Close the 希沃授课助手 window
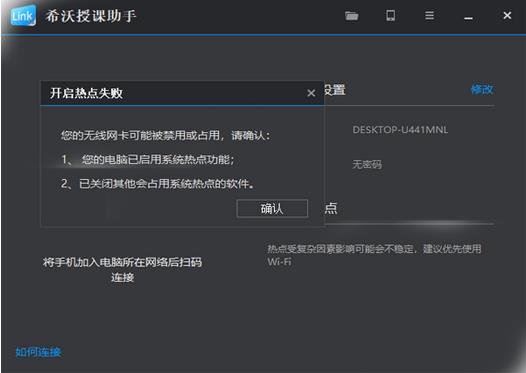This screenshot has width=526, height=373. click(x=507, y=15)
